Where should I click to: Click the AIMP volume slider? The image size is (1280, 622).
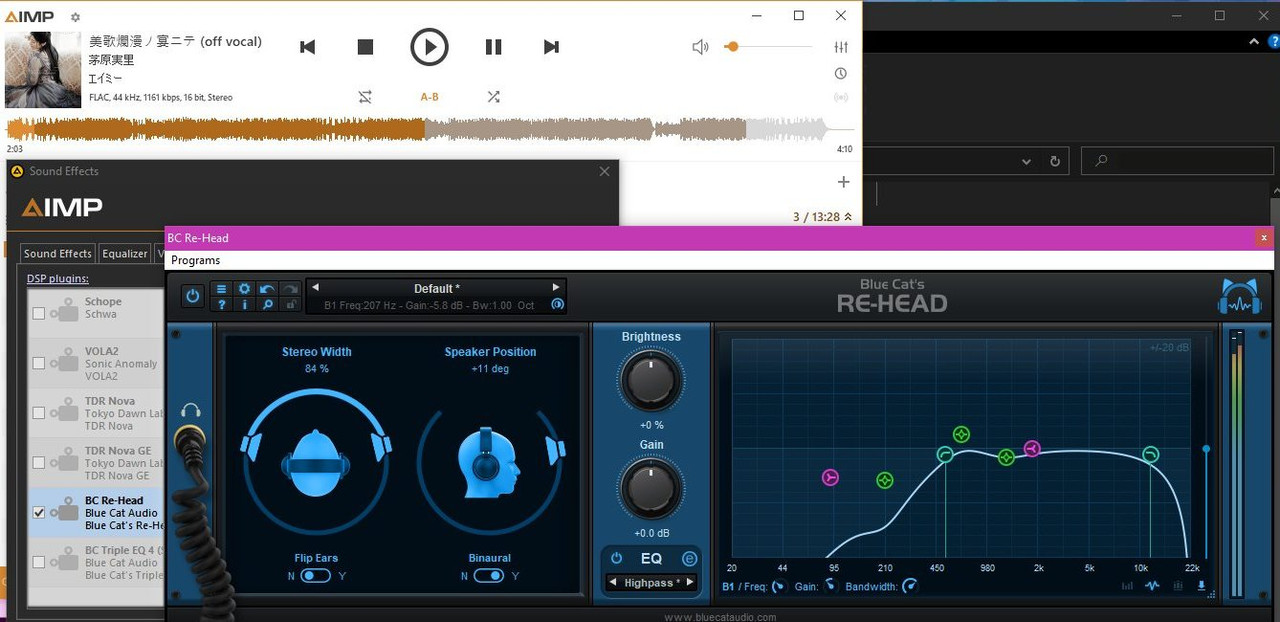[768, 47]
